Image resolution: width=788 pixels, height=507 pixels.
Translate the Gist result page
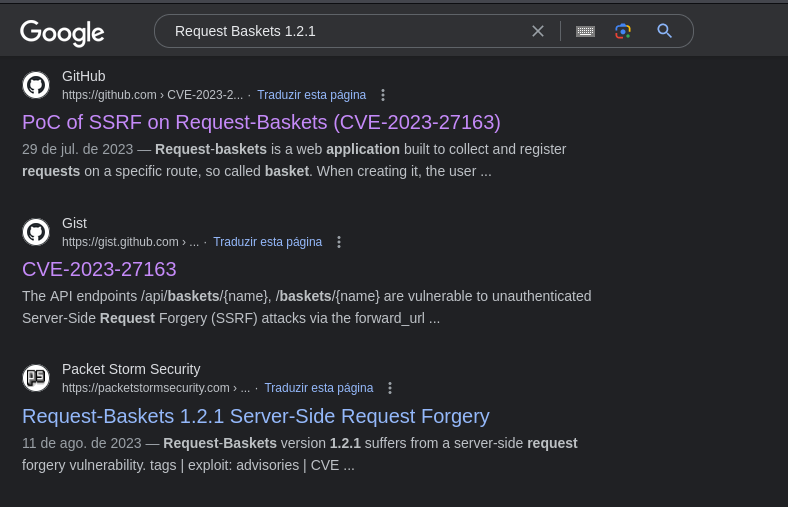267,242
